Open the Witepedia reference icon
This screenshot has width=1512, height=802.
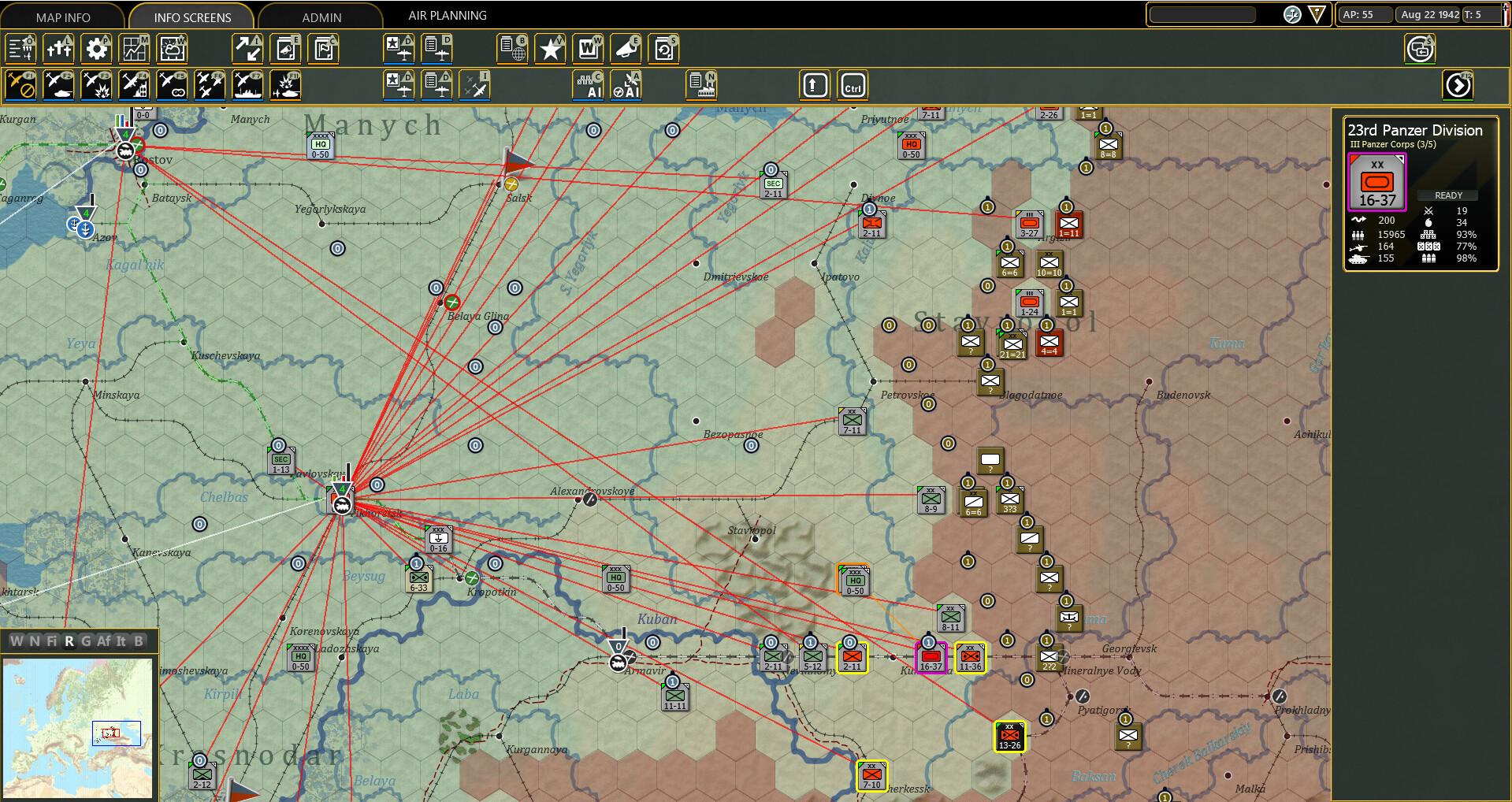(x=588, y=48)
